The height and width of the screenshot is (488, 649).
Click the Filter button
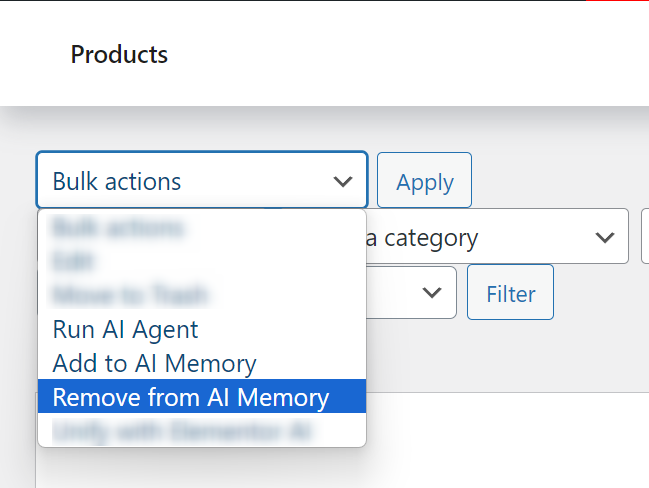click(x=510, y=293)
